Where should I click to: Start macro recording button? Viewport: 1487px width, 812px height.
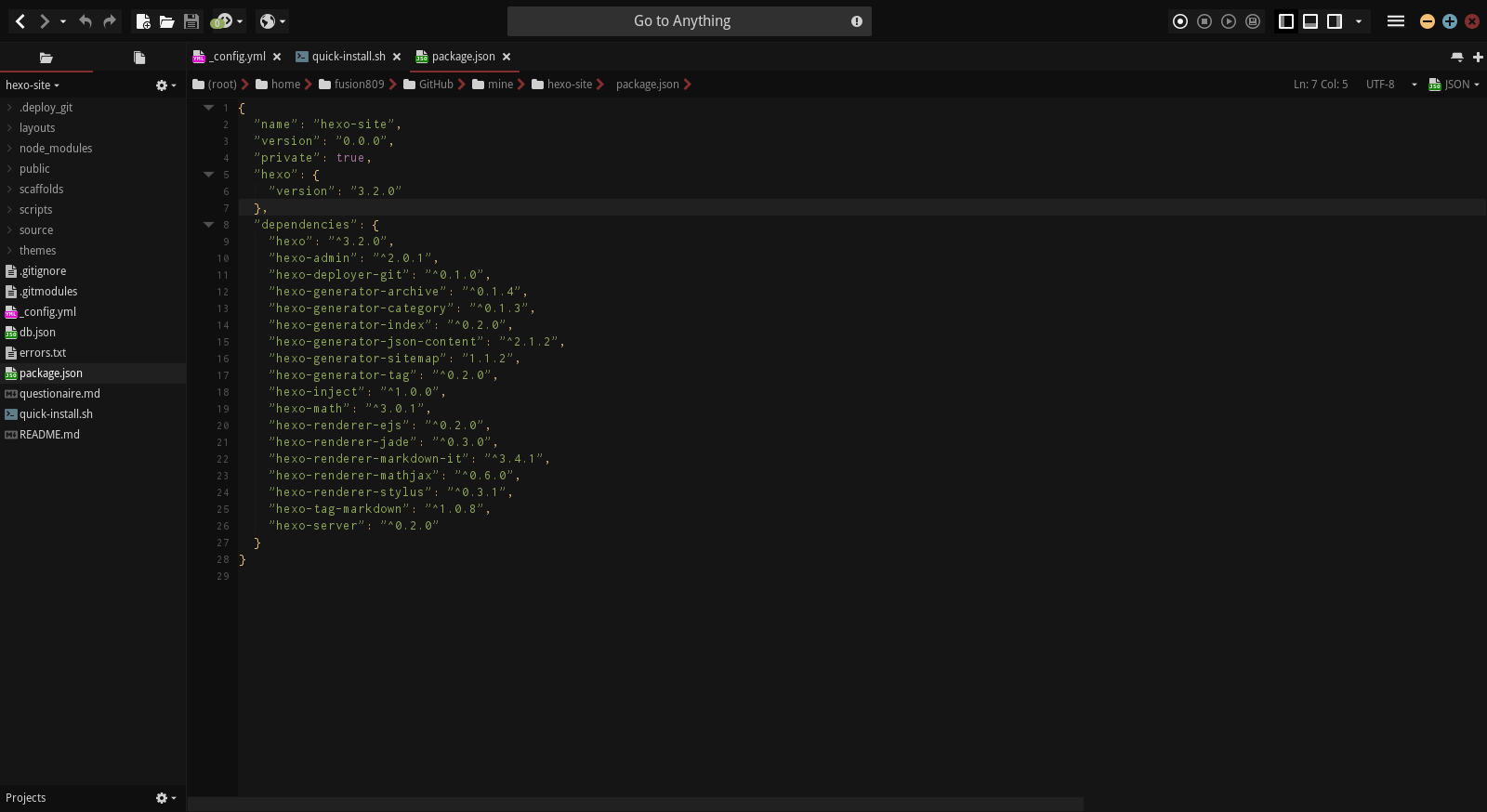coord(1180,20)
